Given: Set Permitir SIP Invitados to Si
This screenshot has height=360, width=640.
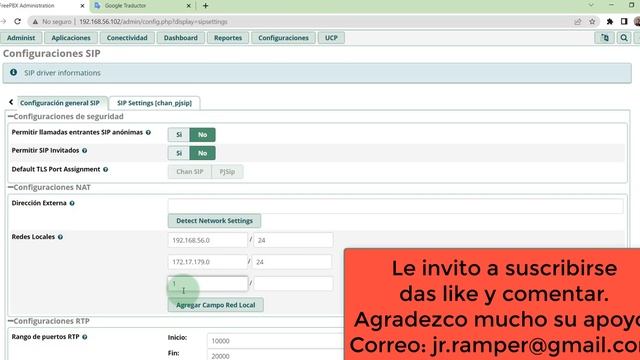Looking at the screenshot, I should pos(179,153).
